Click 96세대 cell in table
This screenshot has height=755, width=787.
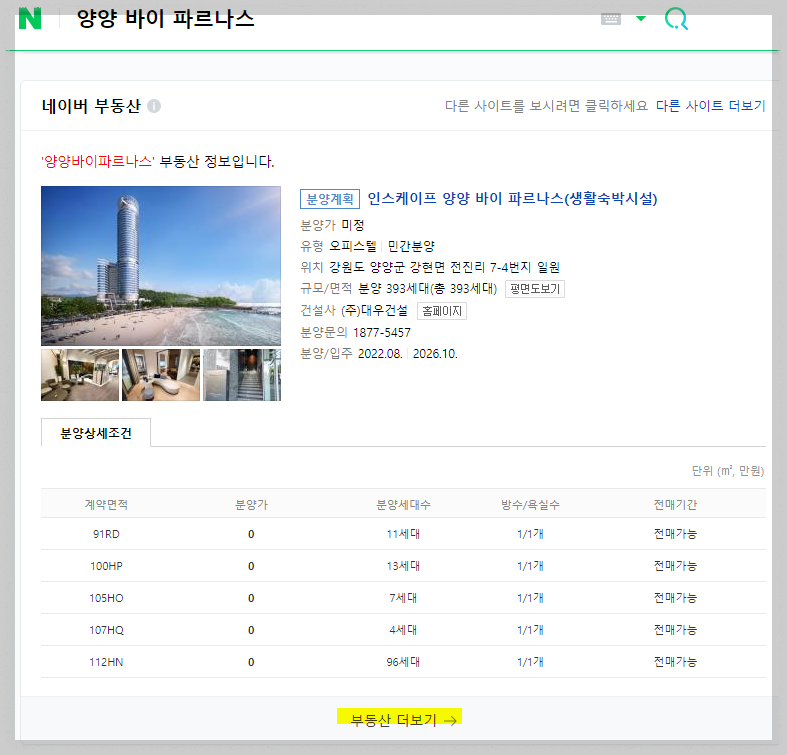tap(403, 662)
